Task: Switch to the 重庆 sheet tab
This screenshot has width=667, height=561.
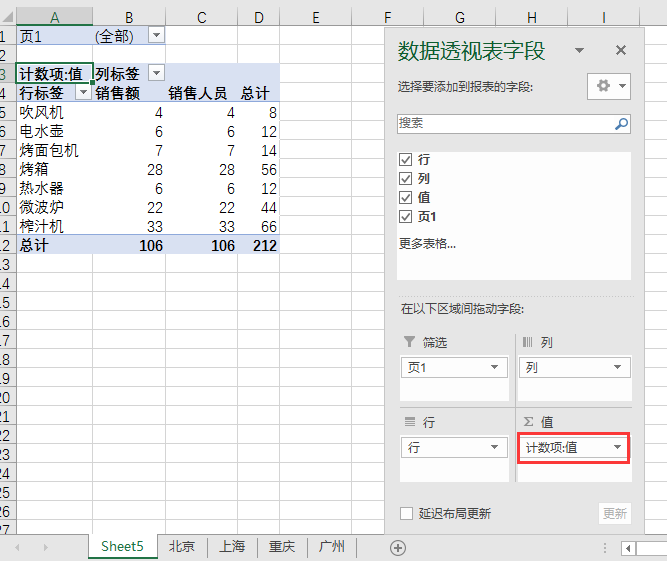Action: click(282, 546)
